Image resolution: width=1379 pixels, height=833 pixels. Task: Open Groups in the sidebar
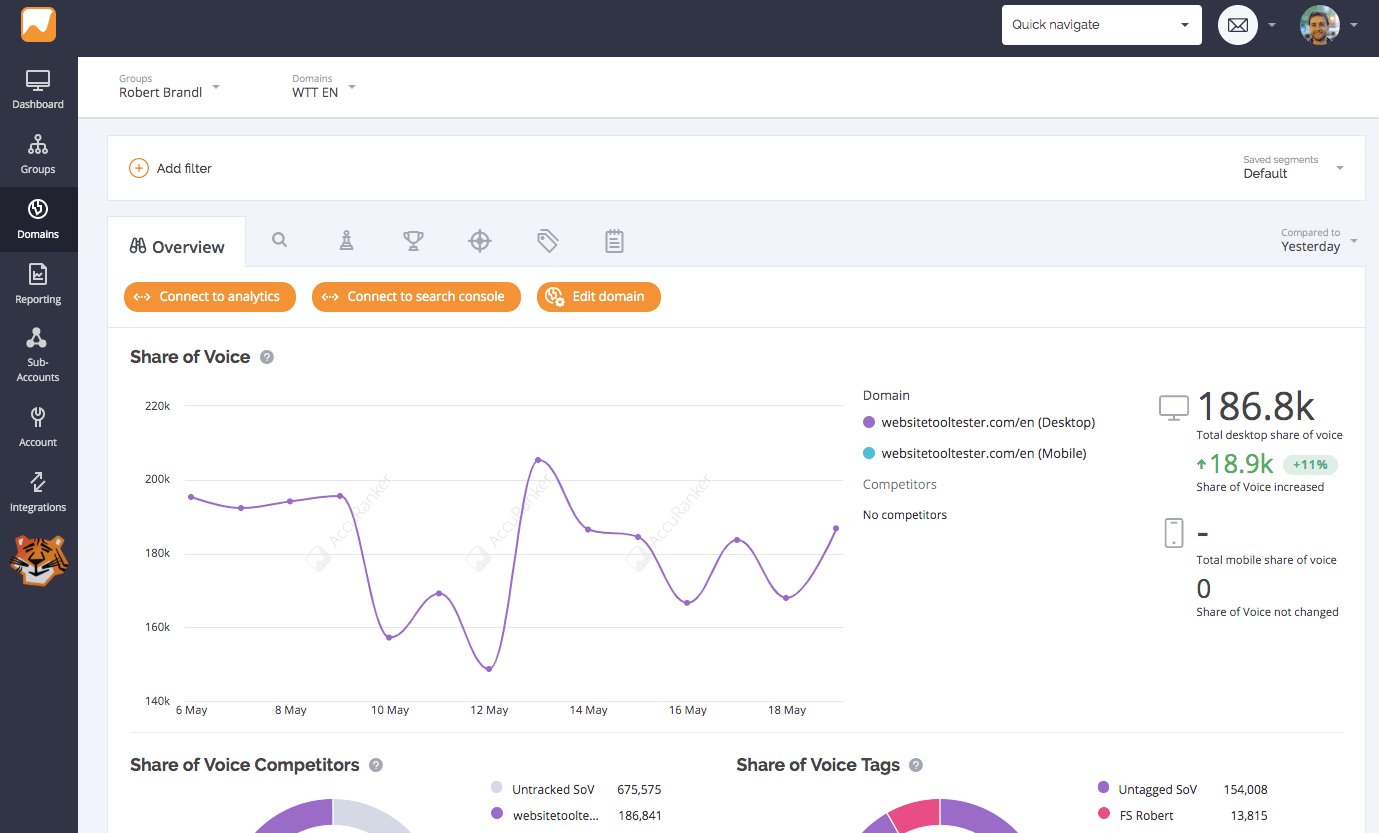coord(38,155)
